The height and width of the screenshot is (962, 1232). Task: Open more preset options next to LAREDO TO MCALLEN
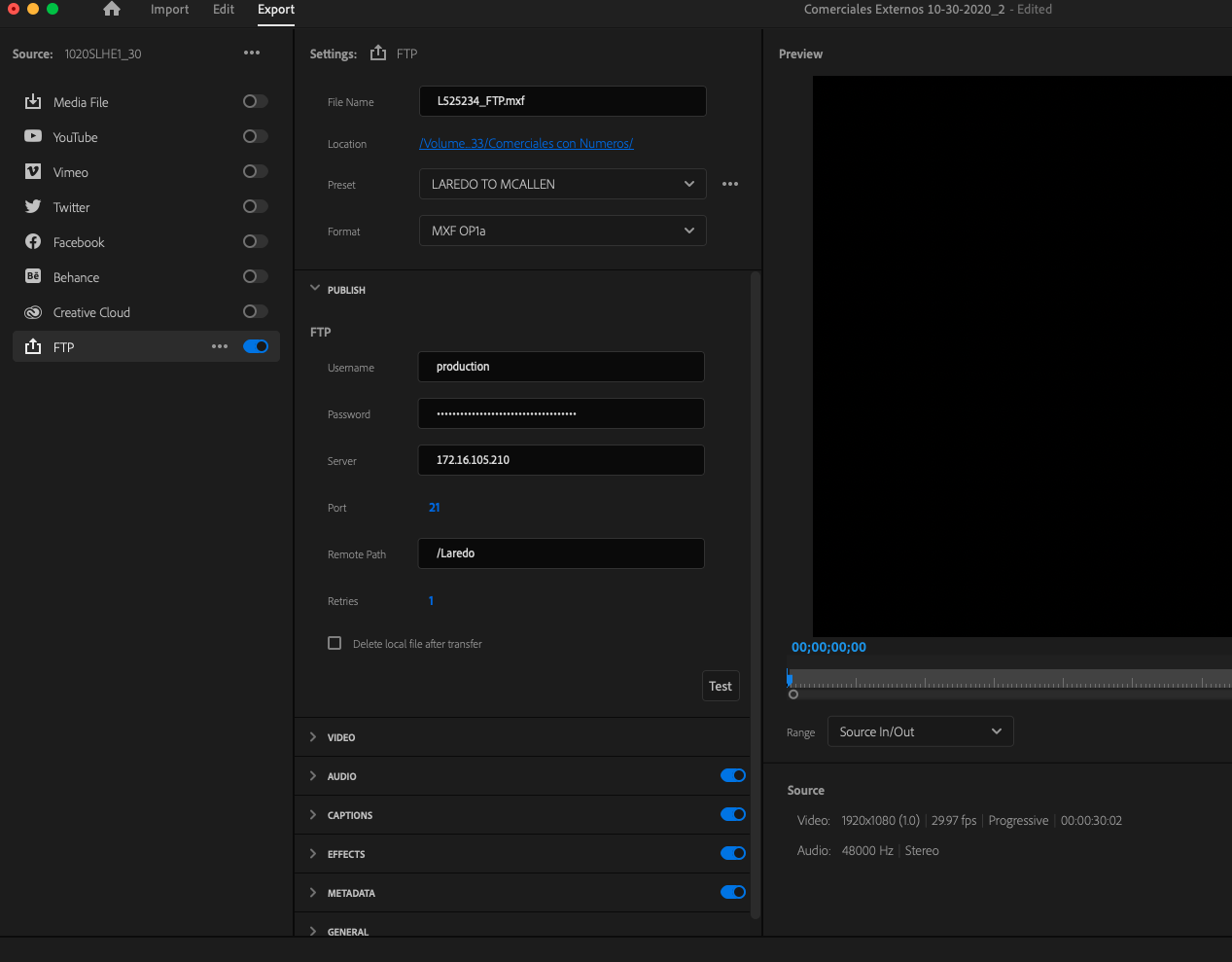coord(730,184)
